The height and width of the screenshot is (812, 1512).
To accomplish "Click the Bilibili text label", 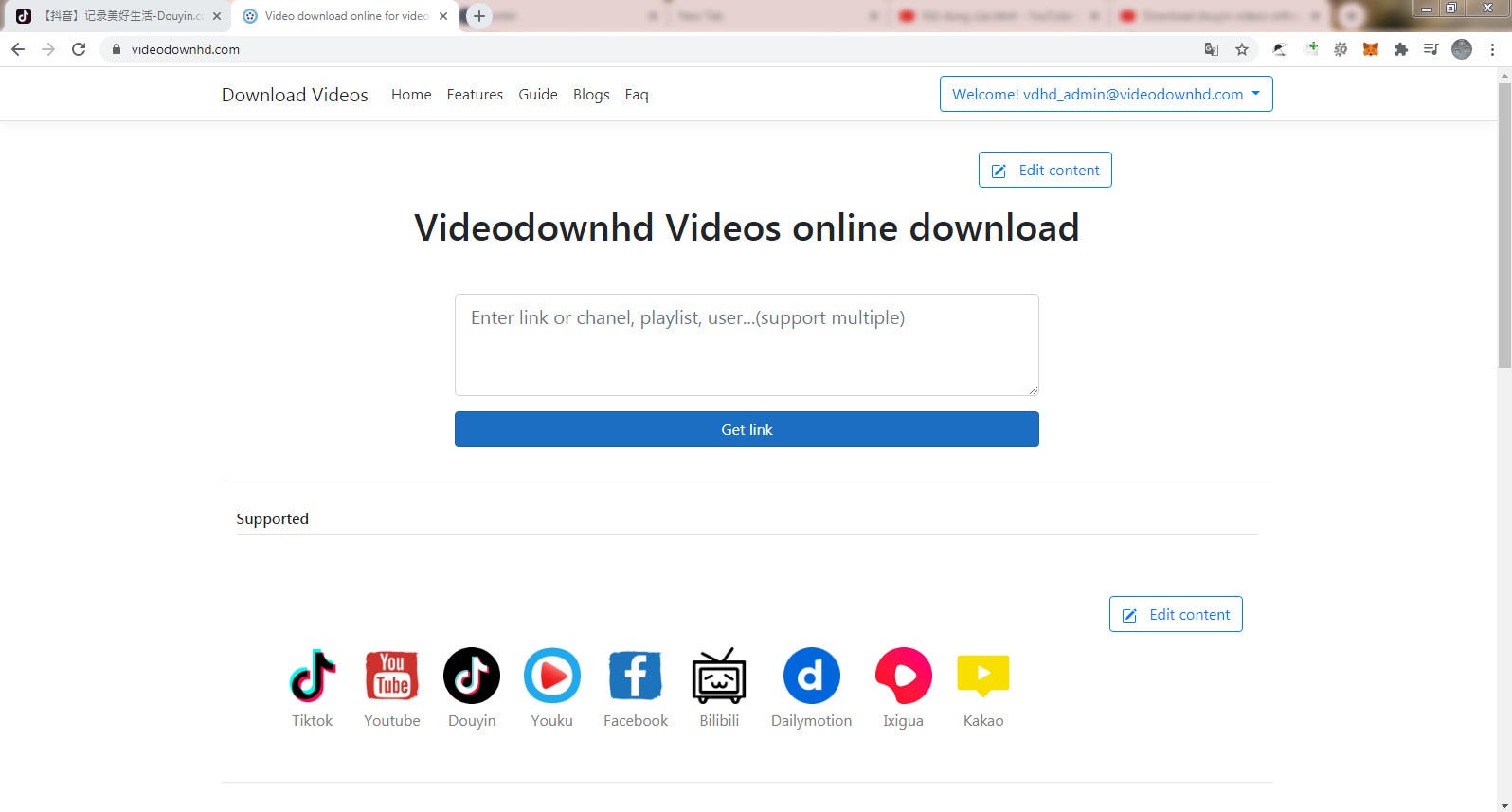I will 719,720.
